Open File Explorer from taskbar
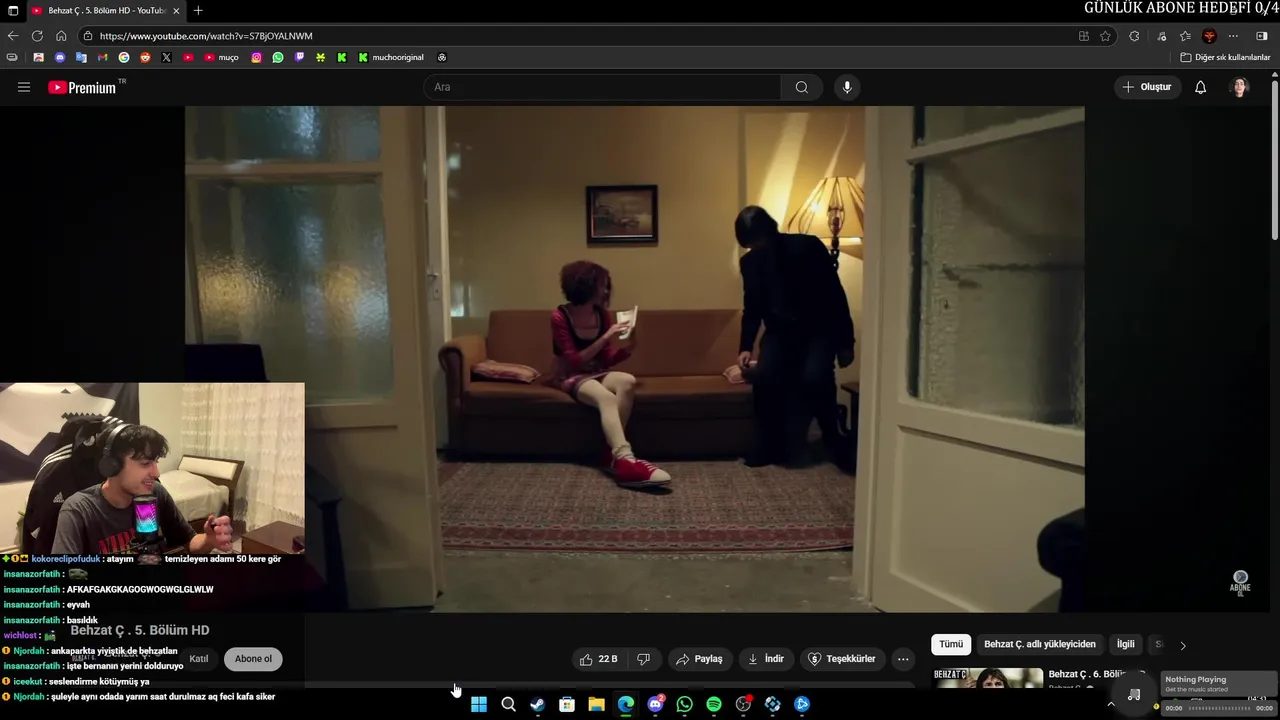This screenshot has height=720, width=1280. (x=596, y=704)
